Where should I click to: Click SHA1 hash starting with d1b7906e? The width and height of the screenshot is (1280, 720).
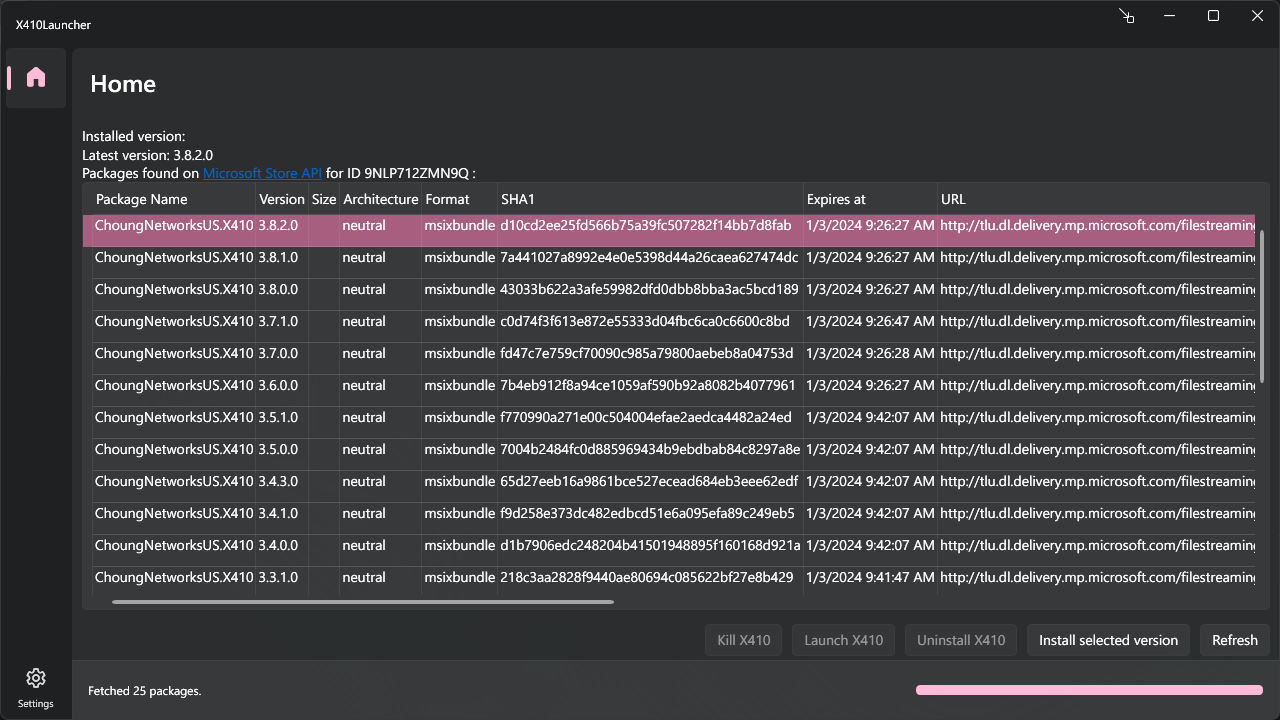tap(650, 546)
